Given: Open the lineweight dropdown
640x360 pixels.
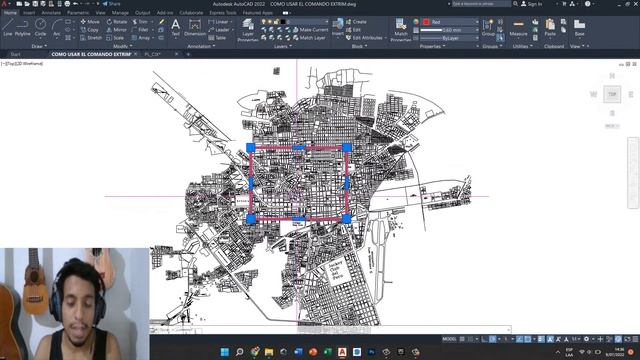Looking at the screenshot, I should pos(449,30).
